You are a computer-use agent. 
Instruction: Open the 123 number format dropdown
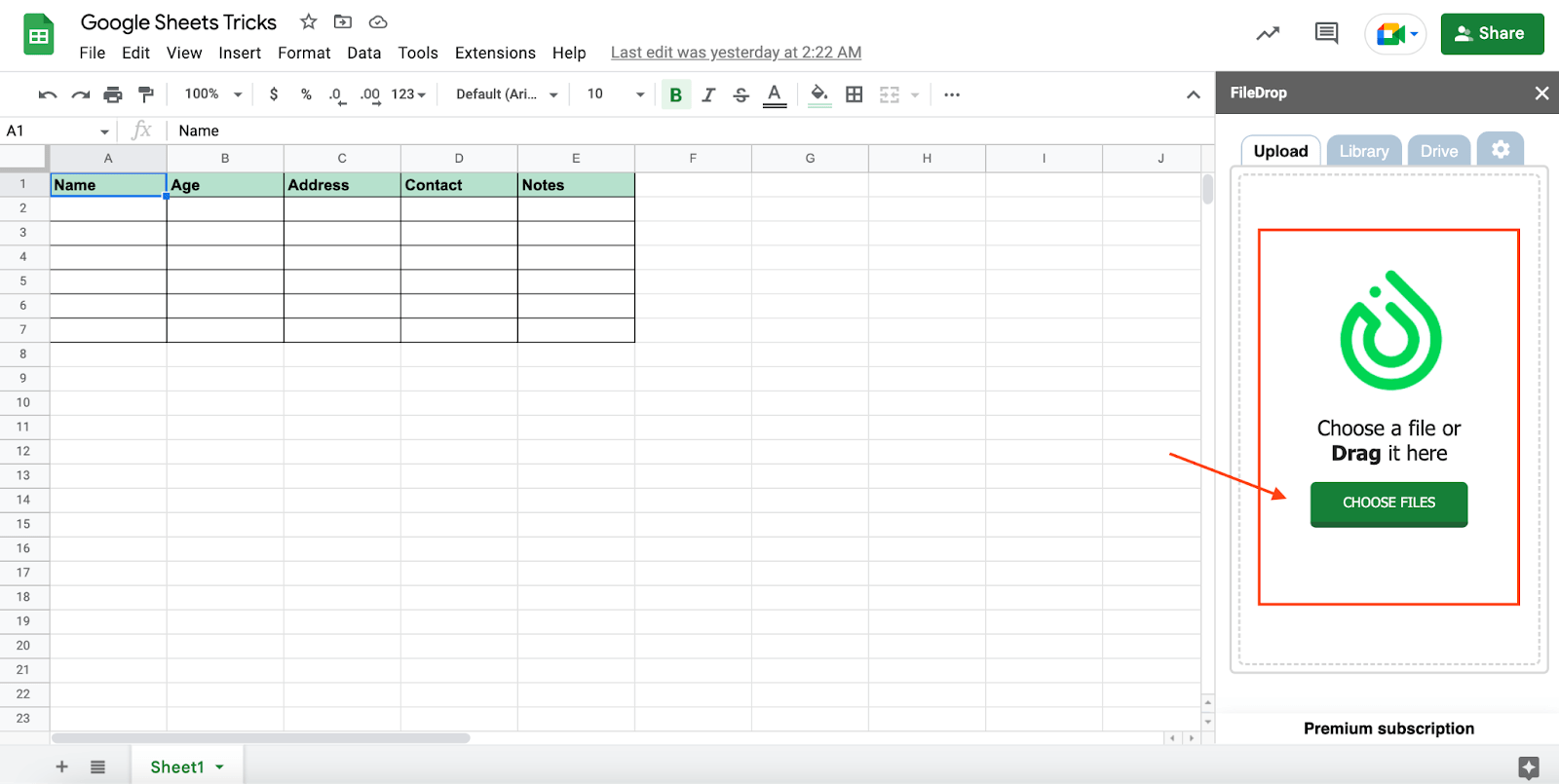click(x=409, y=94)
